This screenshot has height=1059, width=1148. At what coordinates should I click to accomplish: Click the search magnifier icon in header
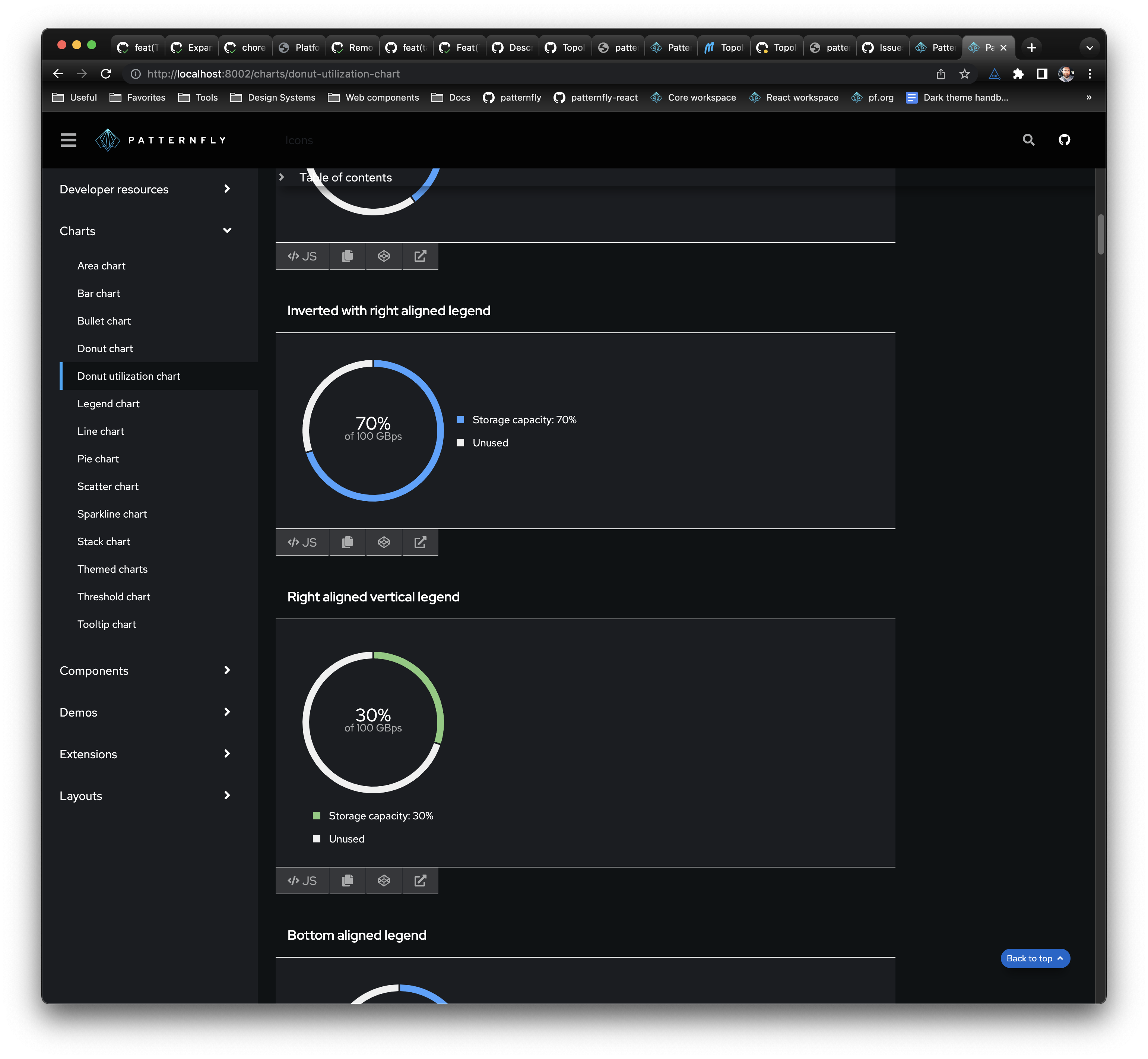pyautogui.click(x=1028, y=140)
